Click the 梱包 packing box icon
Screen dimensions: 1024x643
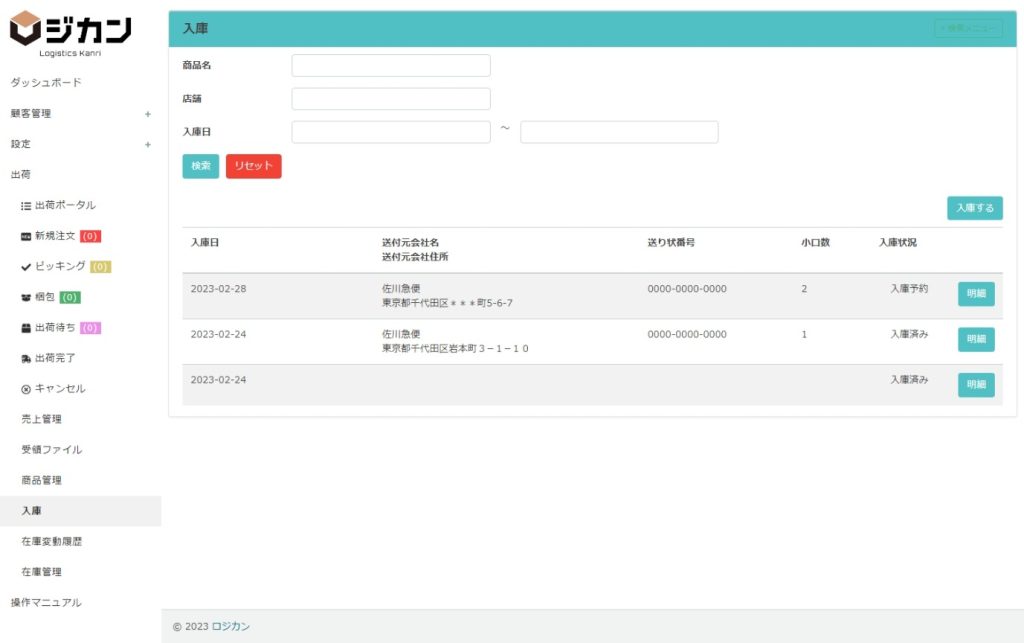[x=26, y=297]
